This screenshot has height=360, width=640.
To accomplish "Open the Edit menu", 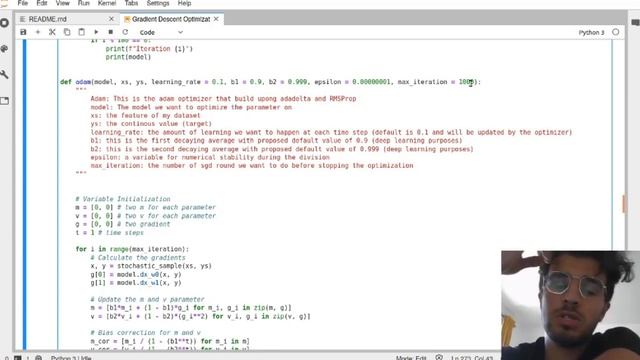I will 42,3.
